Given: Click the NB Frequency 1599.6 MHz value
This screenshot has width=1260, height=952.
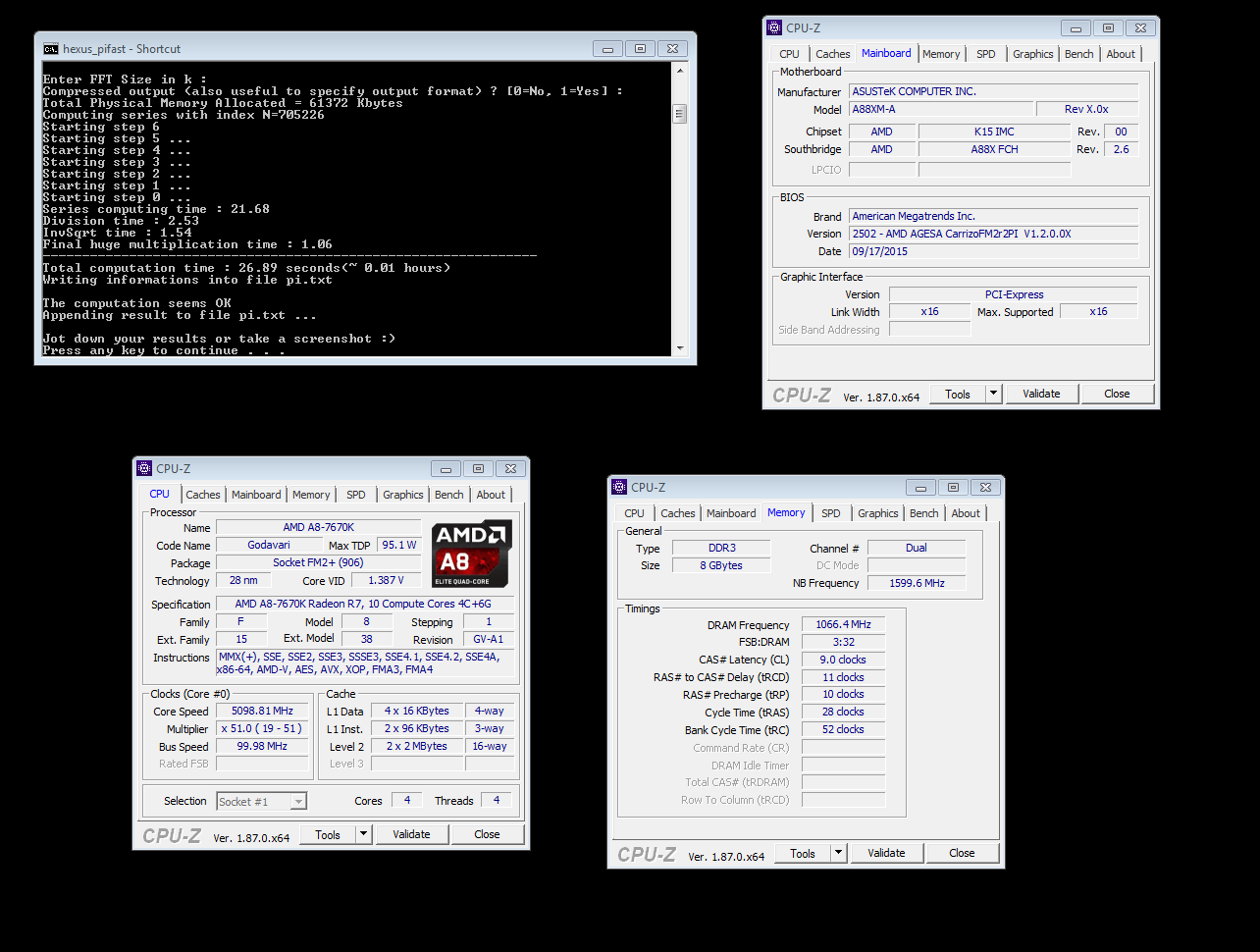Looking at the screenshot, I should pyautogui.click(x=917, y=583).
